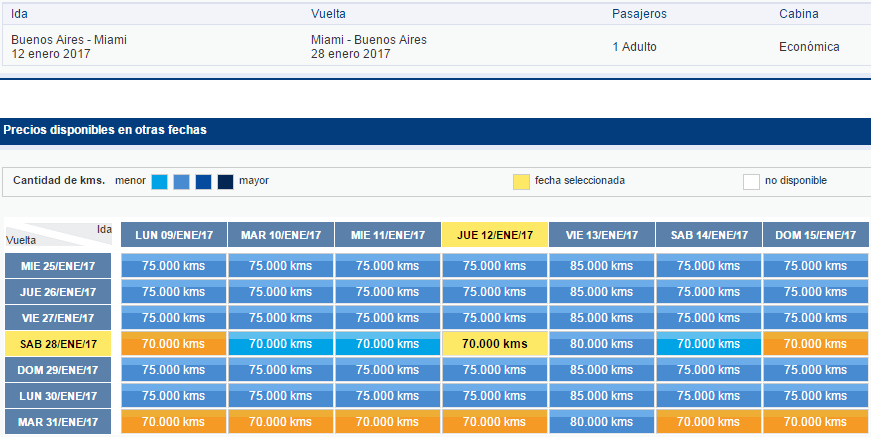
Task: Select MIE 25/ENE/17 return row header
Action: [x=58, y=266]
